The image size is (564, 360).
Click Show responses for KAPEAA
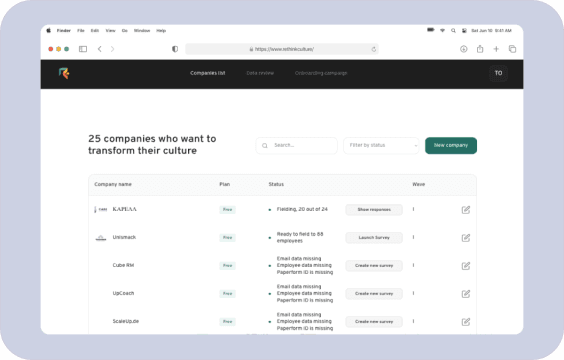(x=374, y=210)
